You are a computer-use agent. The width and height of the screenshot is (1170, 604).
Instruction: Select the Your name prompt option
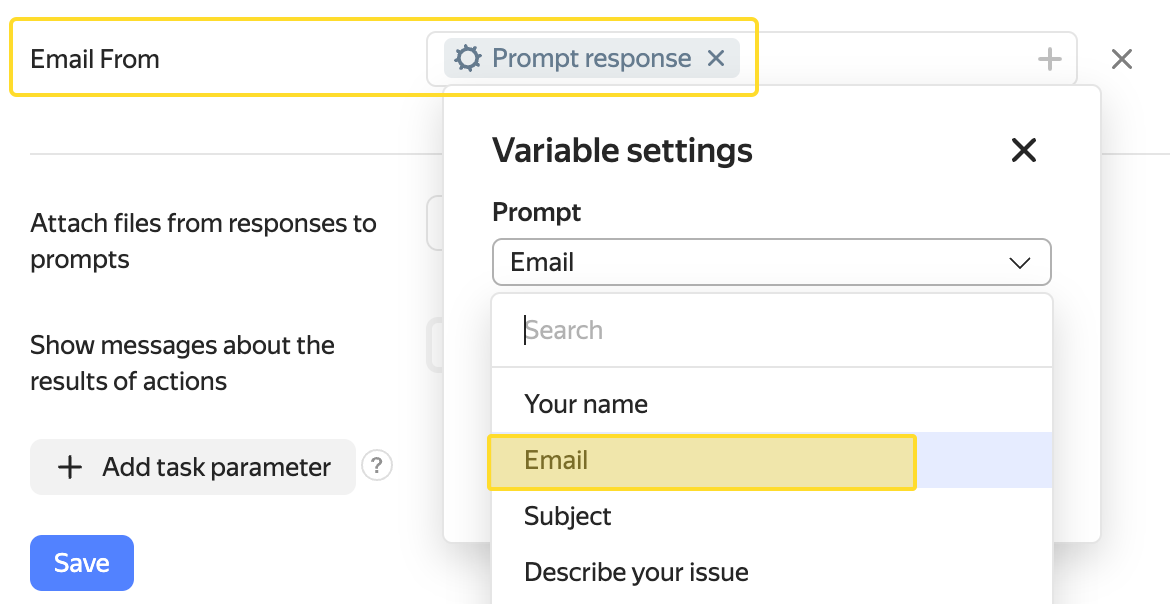click(x=586, y=404)
